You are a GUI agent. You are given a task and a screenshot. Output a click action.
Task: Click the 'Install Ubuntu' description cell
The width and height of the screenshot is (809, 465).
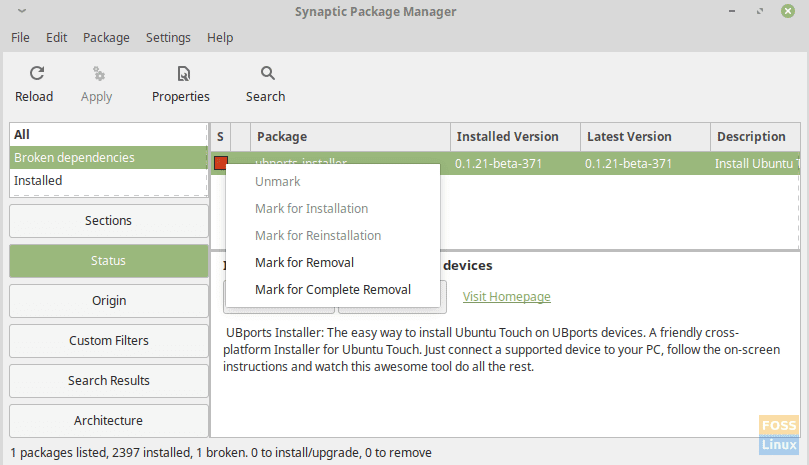pyautogui.click(x=756, y=164)
